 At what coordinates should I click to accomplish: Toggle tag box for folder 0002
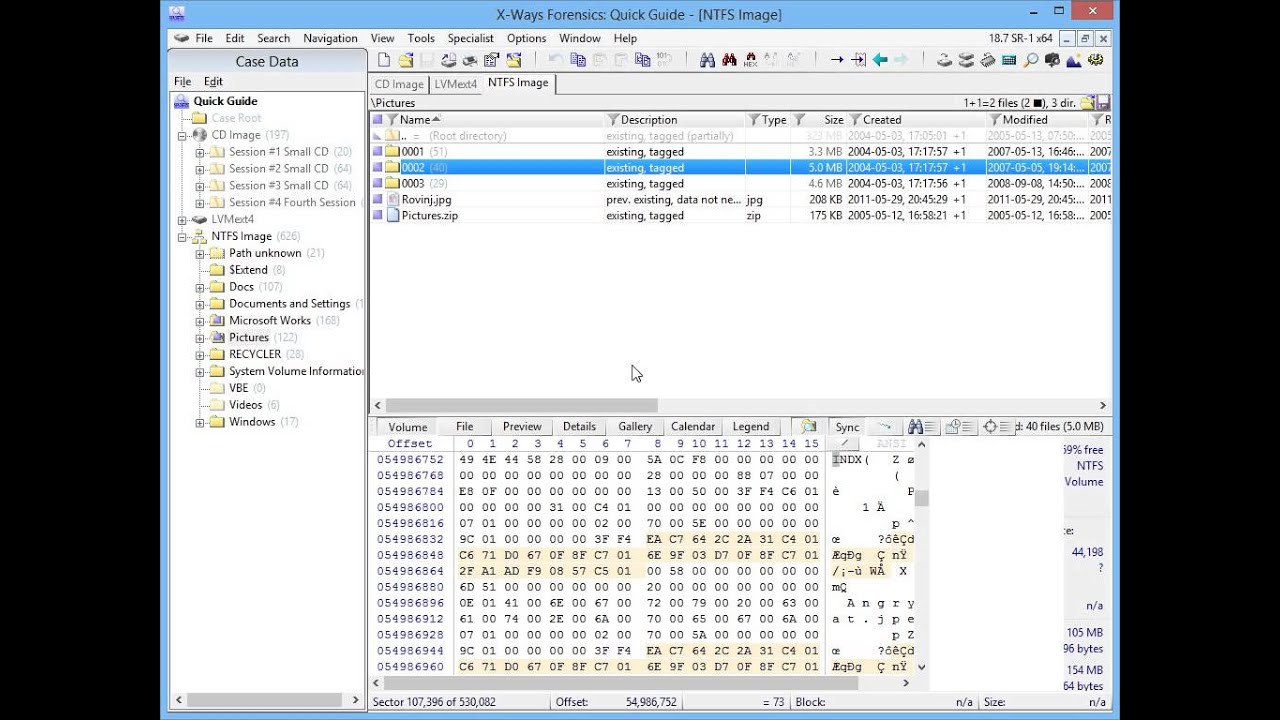coord(377,168)
